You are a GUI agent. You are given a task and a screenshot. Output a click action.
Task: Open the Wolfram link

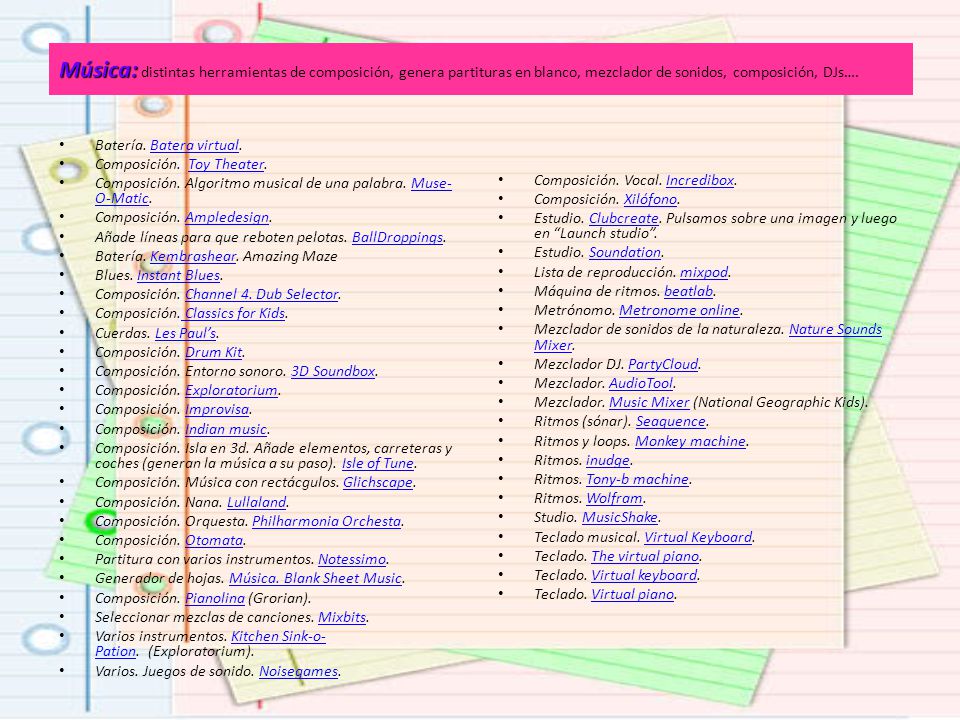click(614, 498)
